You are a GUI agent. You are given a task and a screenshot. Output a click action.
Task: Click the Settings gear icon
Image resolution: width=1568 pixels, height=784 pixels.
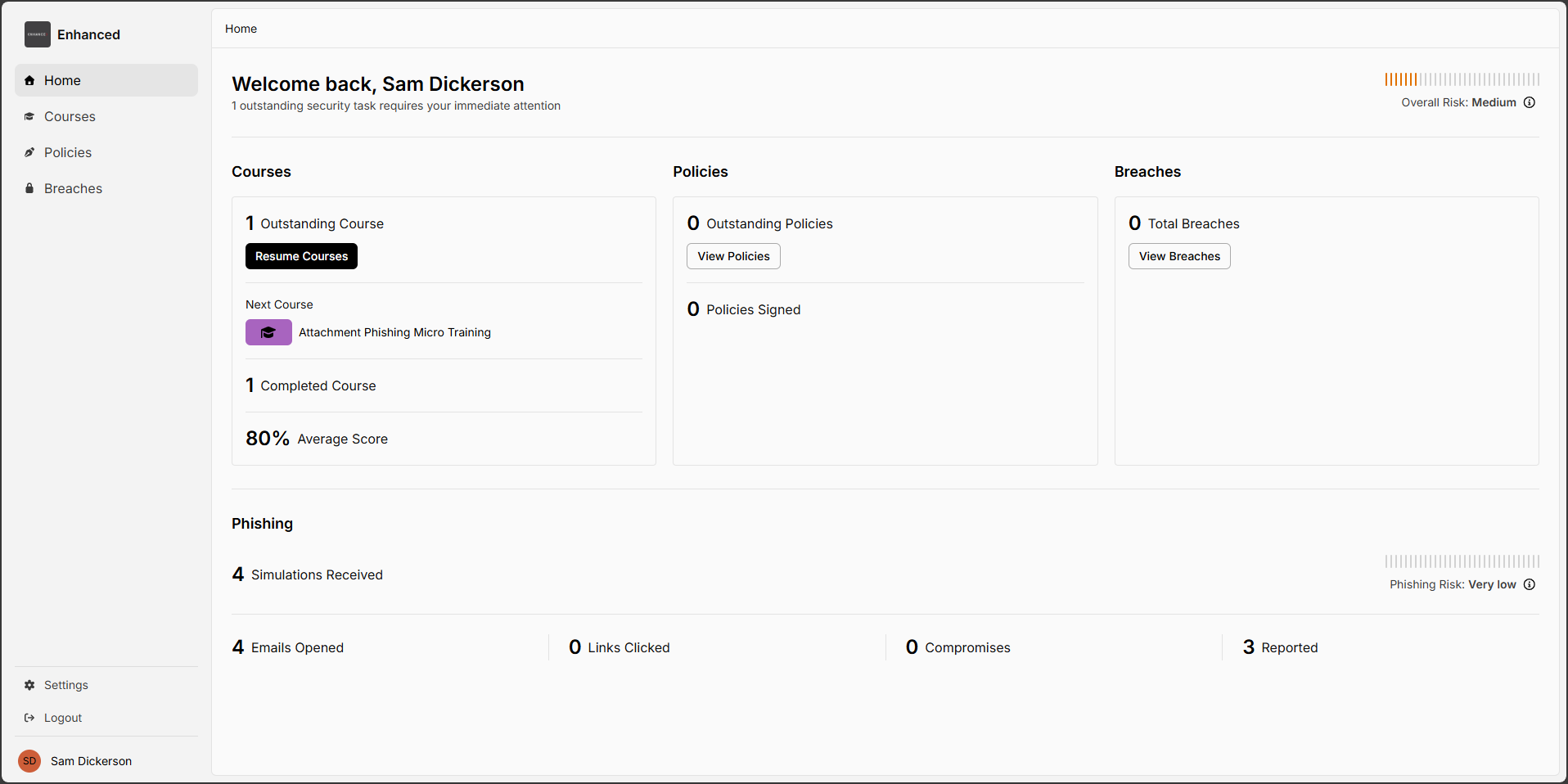tap(29, 685)
